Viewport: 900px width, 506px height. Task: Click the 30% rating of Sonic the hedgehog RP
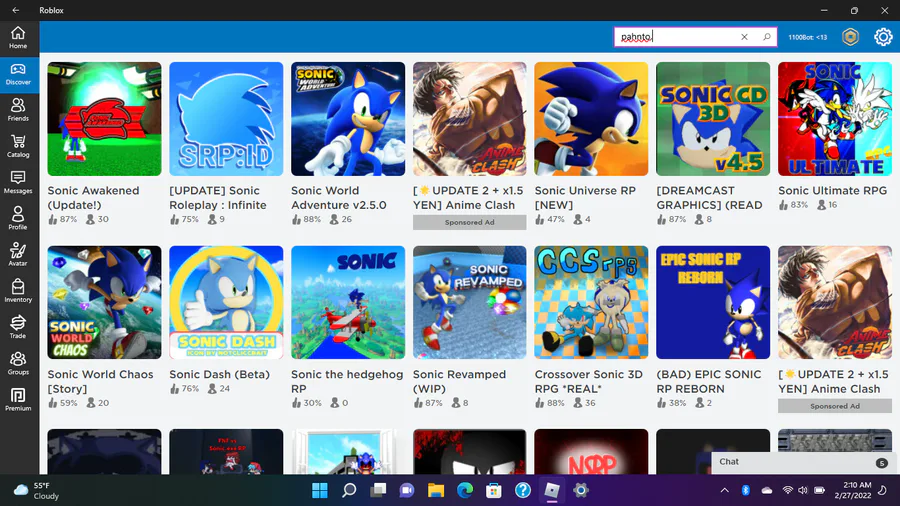(306, 403)
